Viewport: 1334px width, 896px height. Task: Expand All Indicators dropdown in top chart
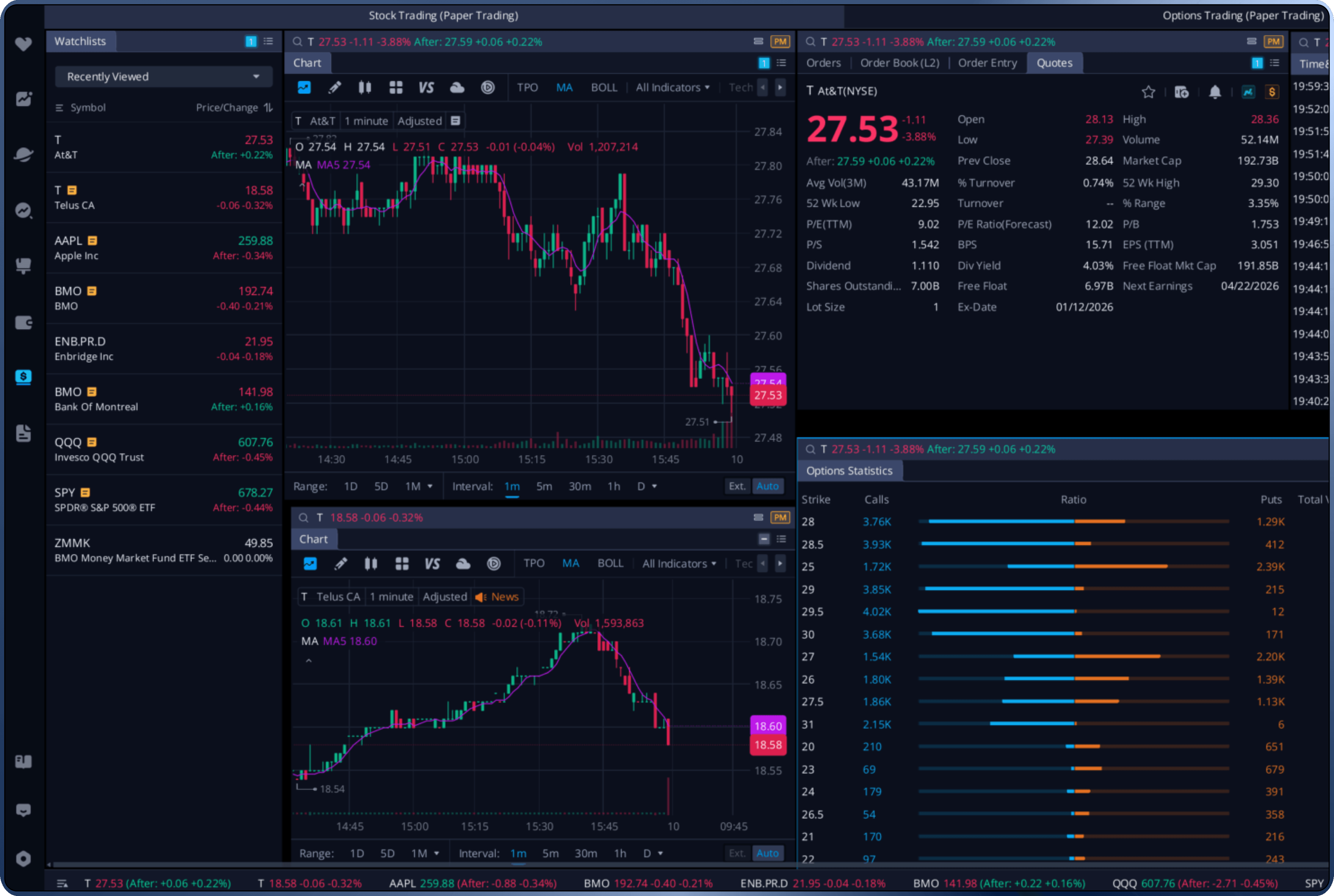point(672,88)
